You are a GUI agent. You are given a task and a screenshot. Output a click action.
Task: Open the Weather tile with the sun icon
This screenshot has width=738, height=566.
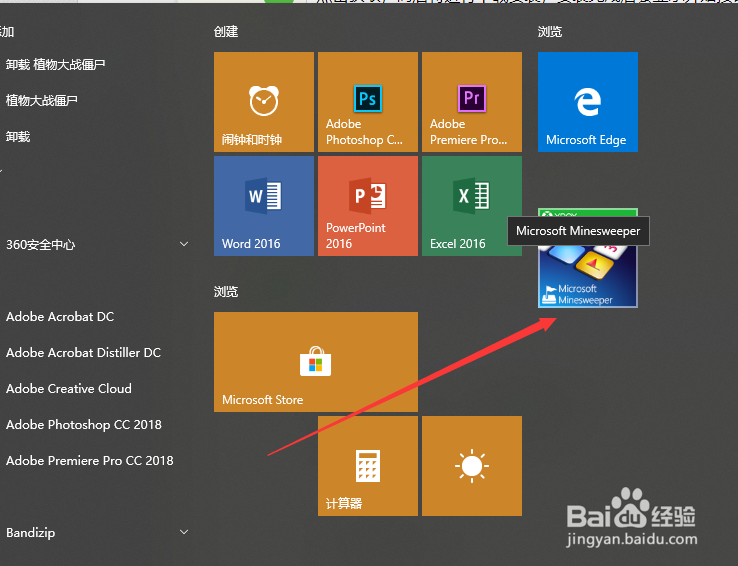coord(472,466)
